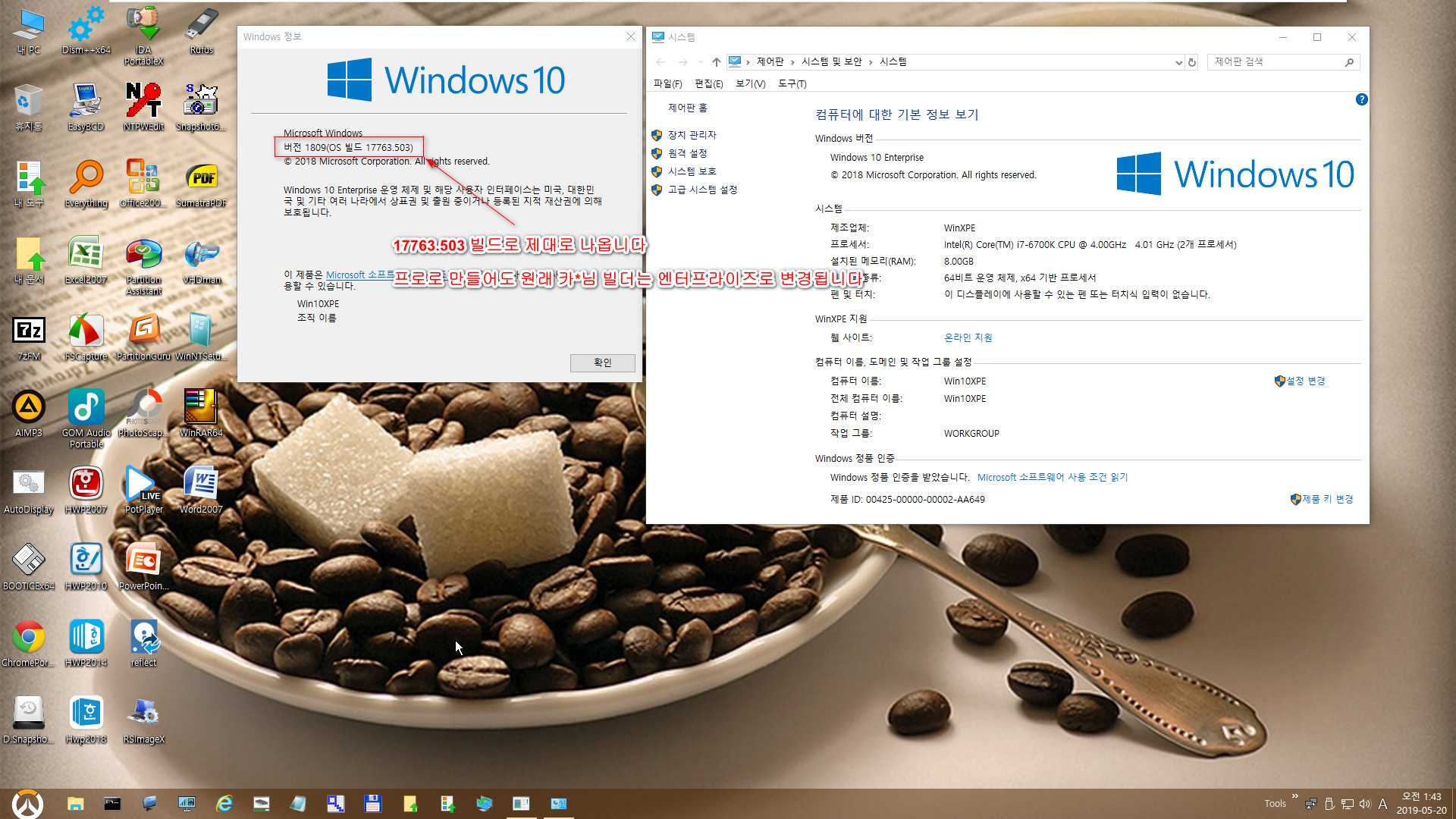Expand the chevron after 제어판 in breadcrumb
Viewport: 1456px width, 819px height.
pos(792,62)
